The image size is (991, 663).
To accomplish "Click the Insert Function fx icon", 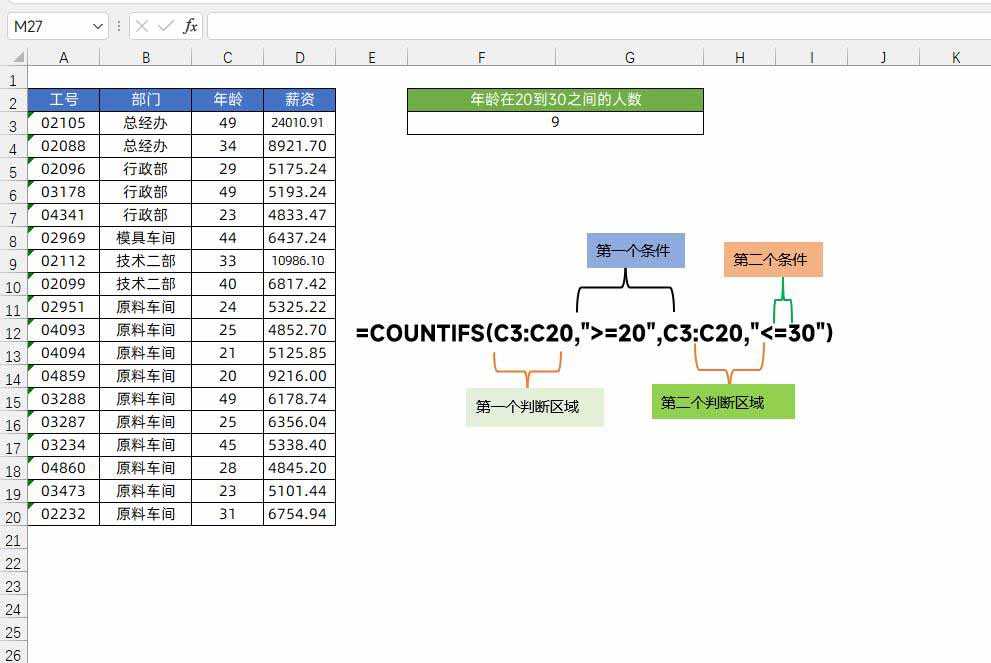I will [190, 26].
